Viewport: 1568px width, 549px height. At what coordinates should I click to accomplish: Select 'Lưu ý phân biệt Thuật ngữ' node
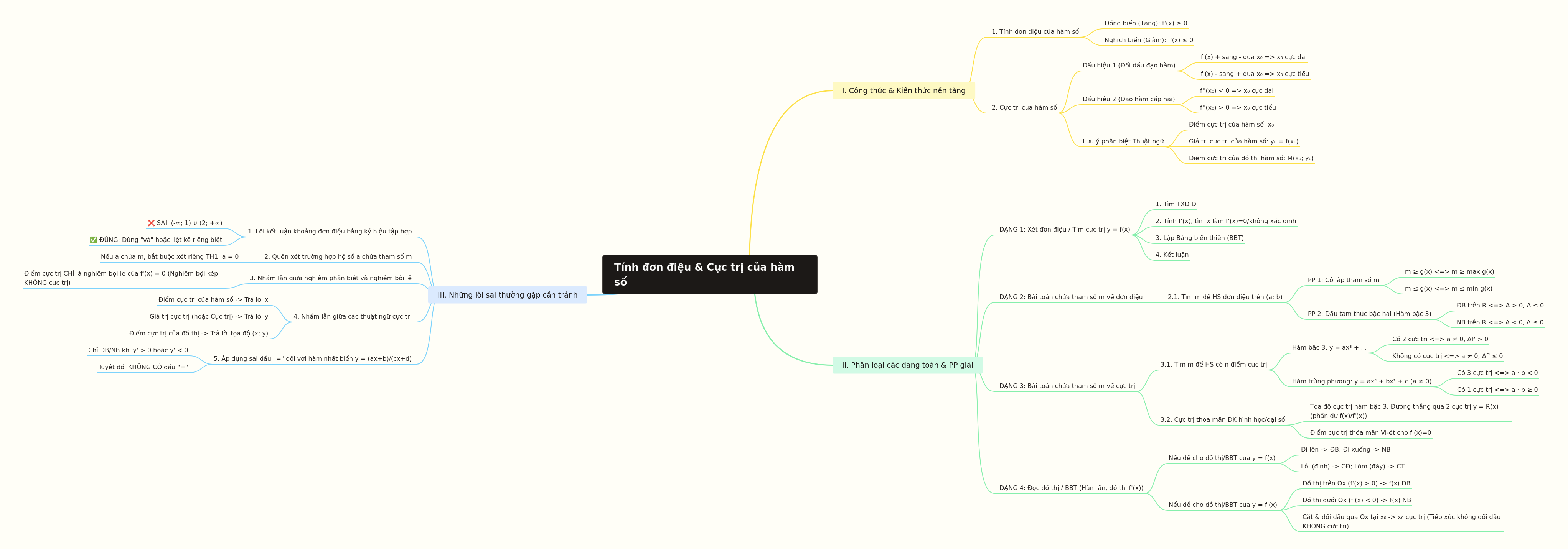pos(1123,141)
